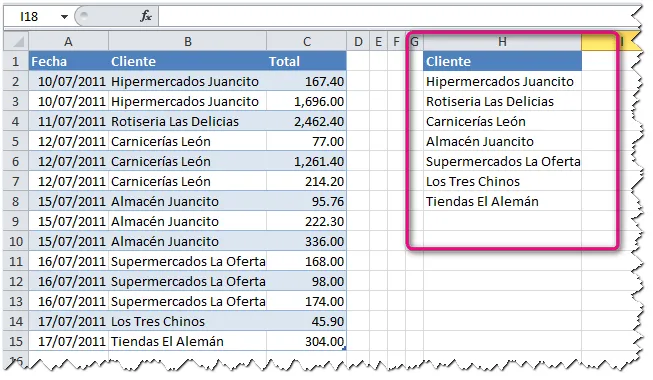653x380 pixels.
Task: Select cell with total 1,696.00
Action: click(307, 101)
